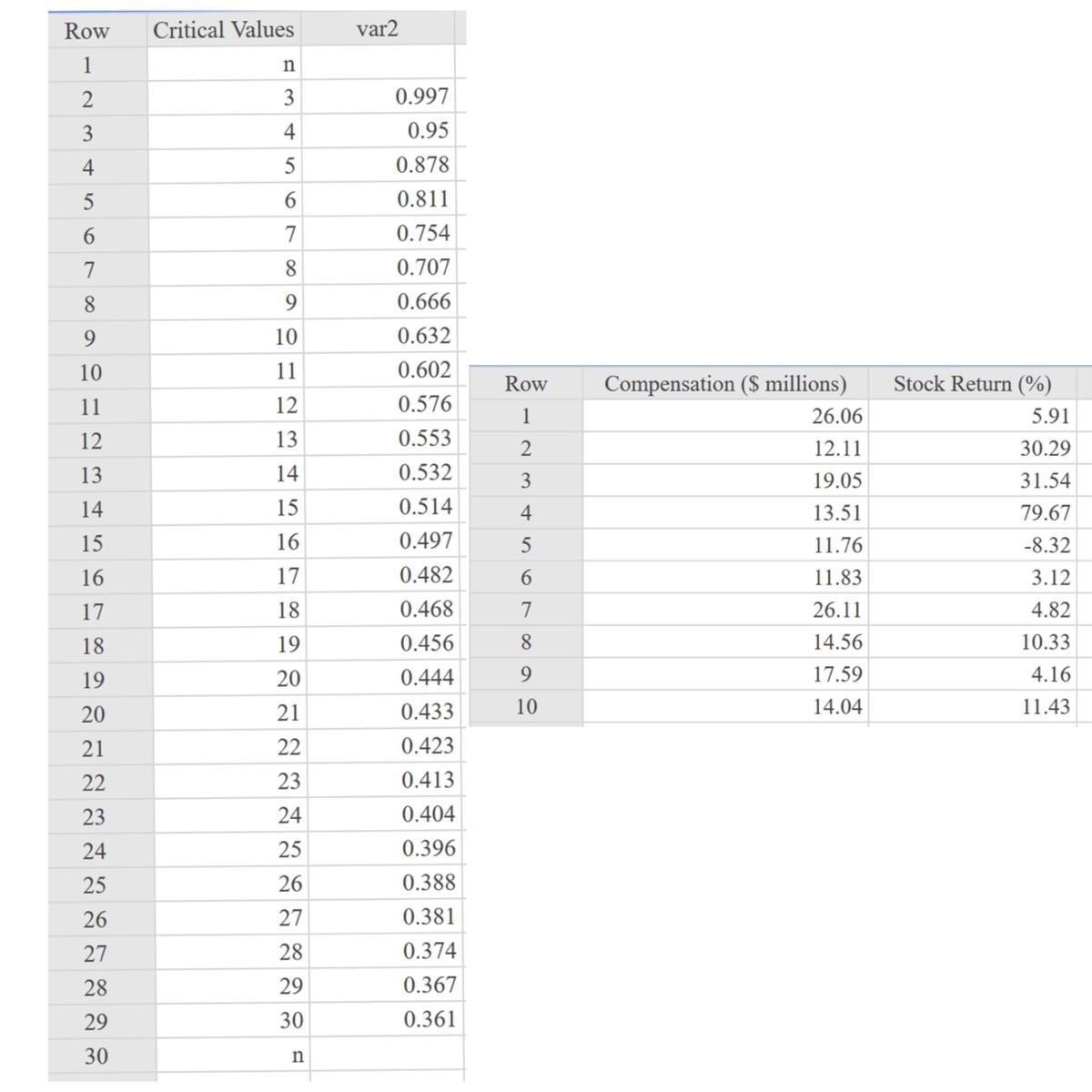Select the stock return value -8.32
The width and height of the screenshot is (1092, 1092).
point(972,545)
